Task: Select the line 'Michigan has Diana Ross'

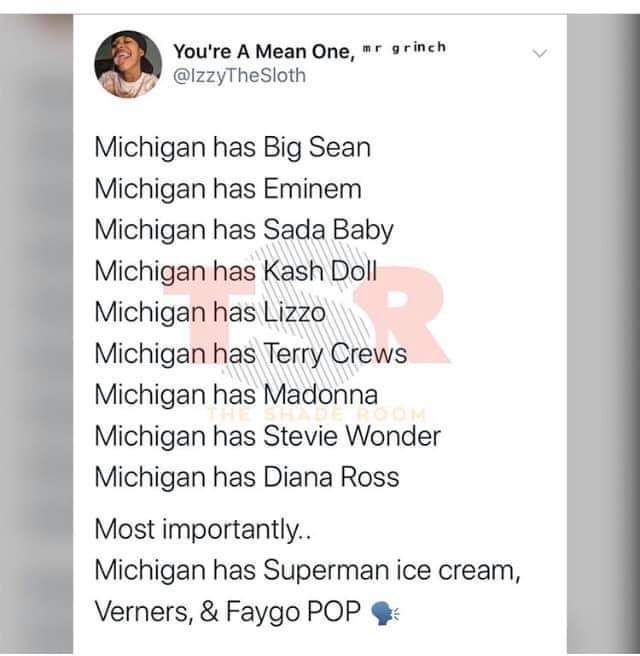Action: pyautogui.click(x=247, y=477)
